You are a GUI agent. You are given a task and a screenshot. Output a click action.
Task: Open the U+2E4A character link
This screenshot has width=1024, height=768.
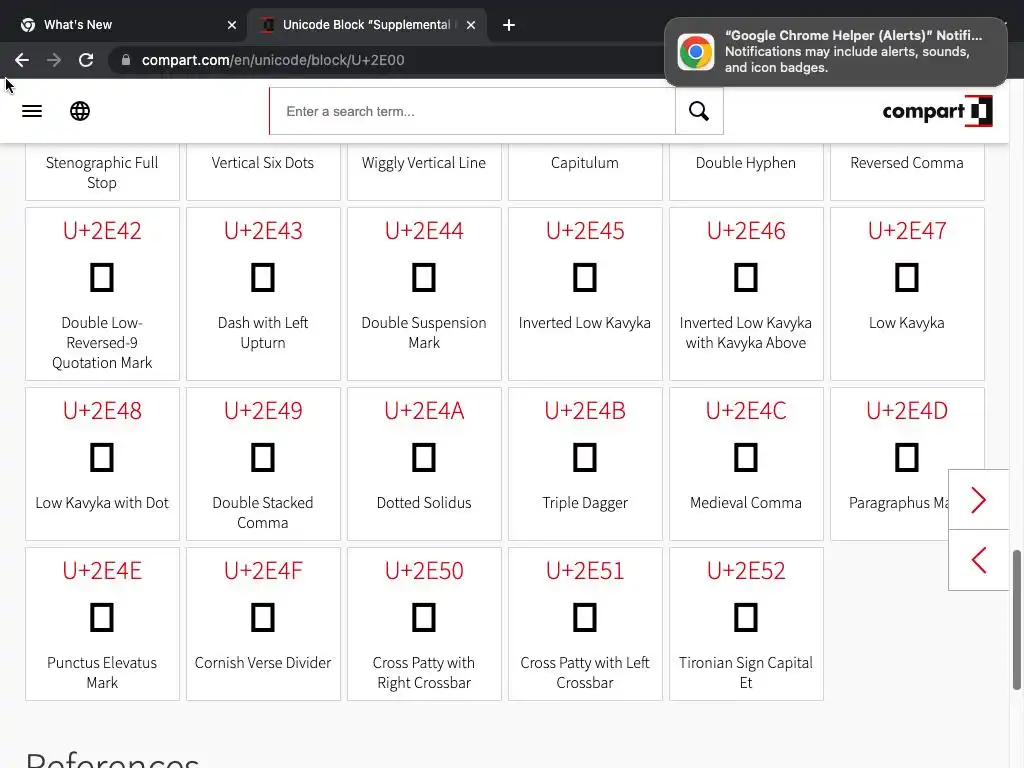coord(424,411)
